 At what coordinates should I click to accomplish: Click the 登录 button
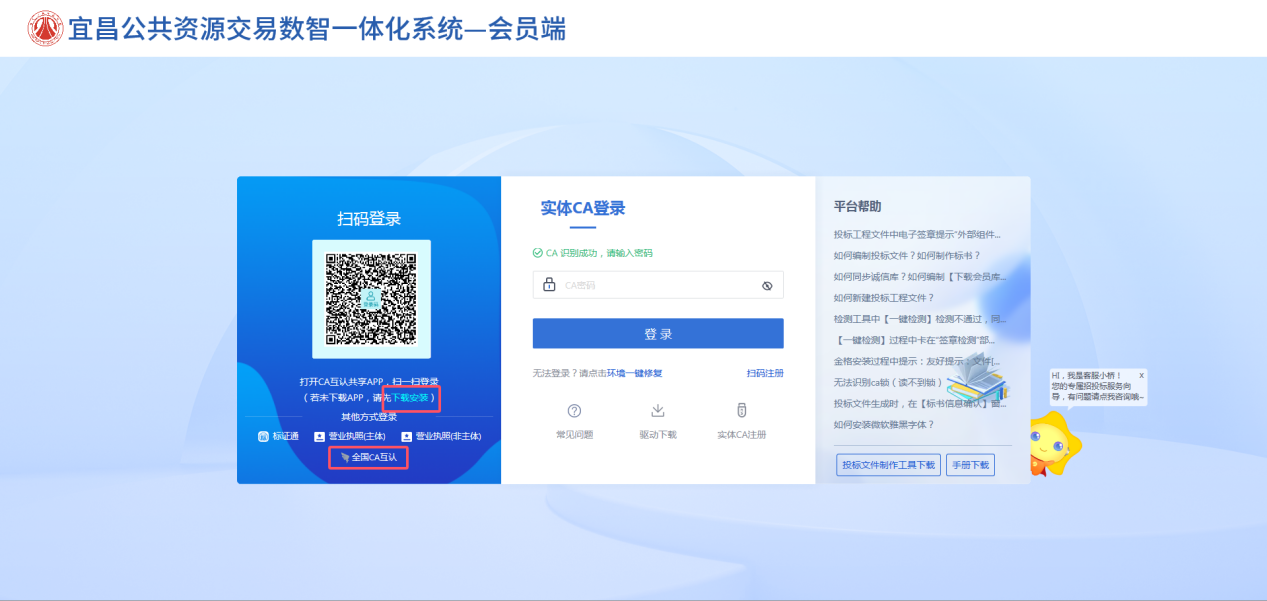point(658,334)
